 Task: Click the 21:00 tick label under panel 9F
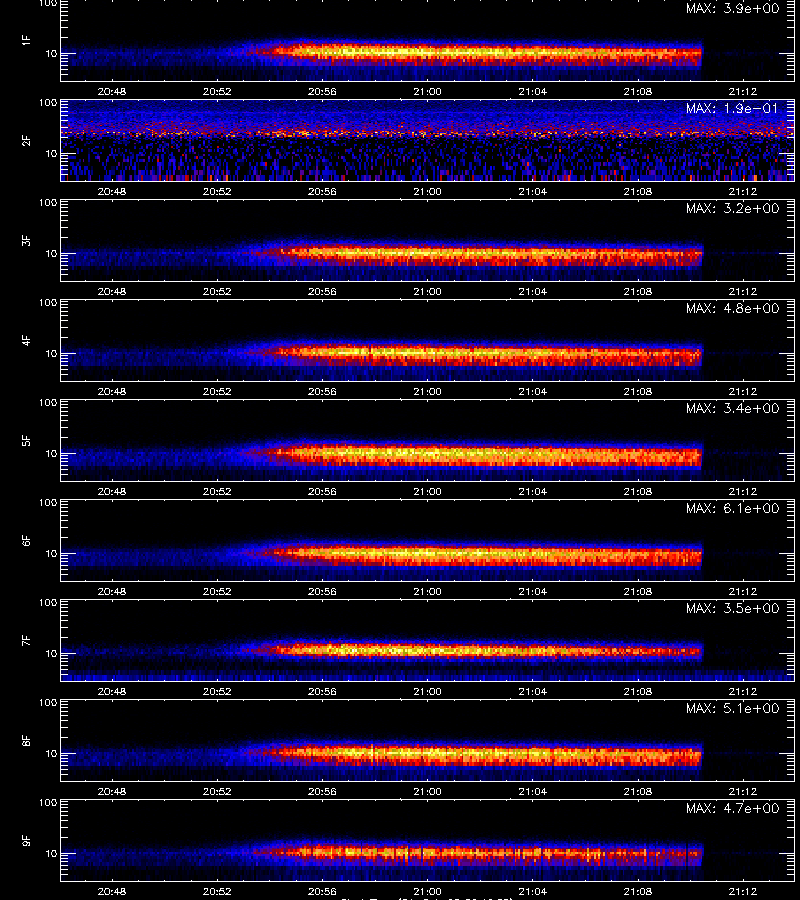point(428,891)
